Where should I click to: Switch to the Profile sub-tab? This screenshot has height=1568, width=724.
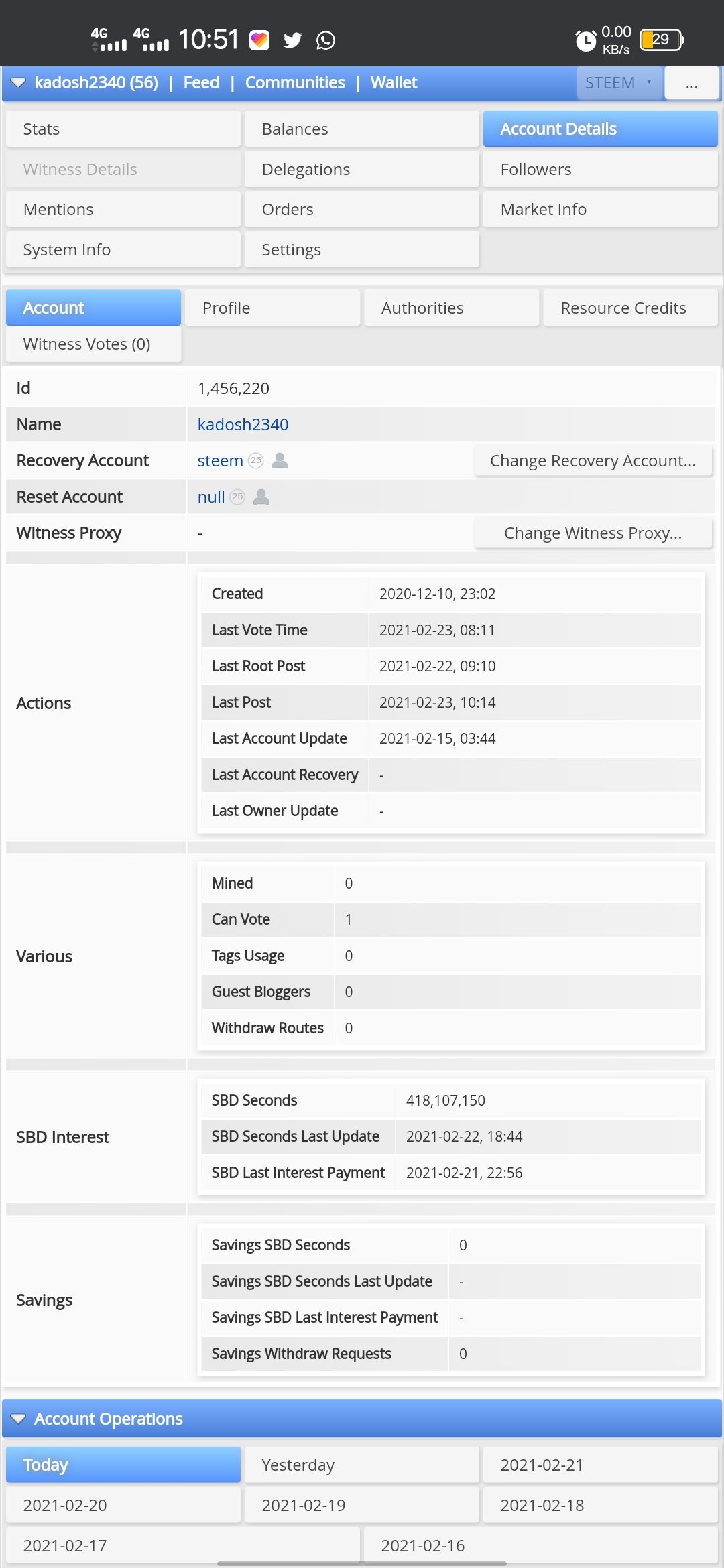(x=273, y=308)
